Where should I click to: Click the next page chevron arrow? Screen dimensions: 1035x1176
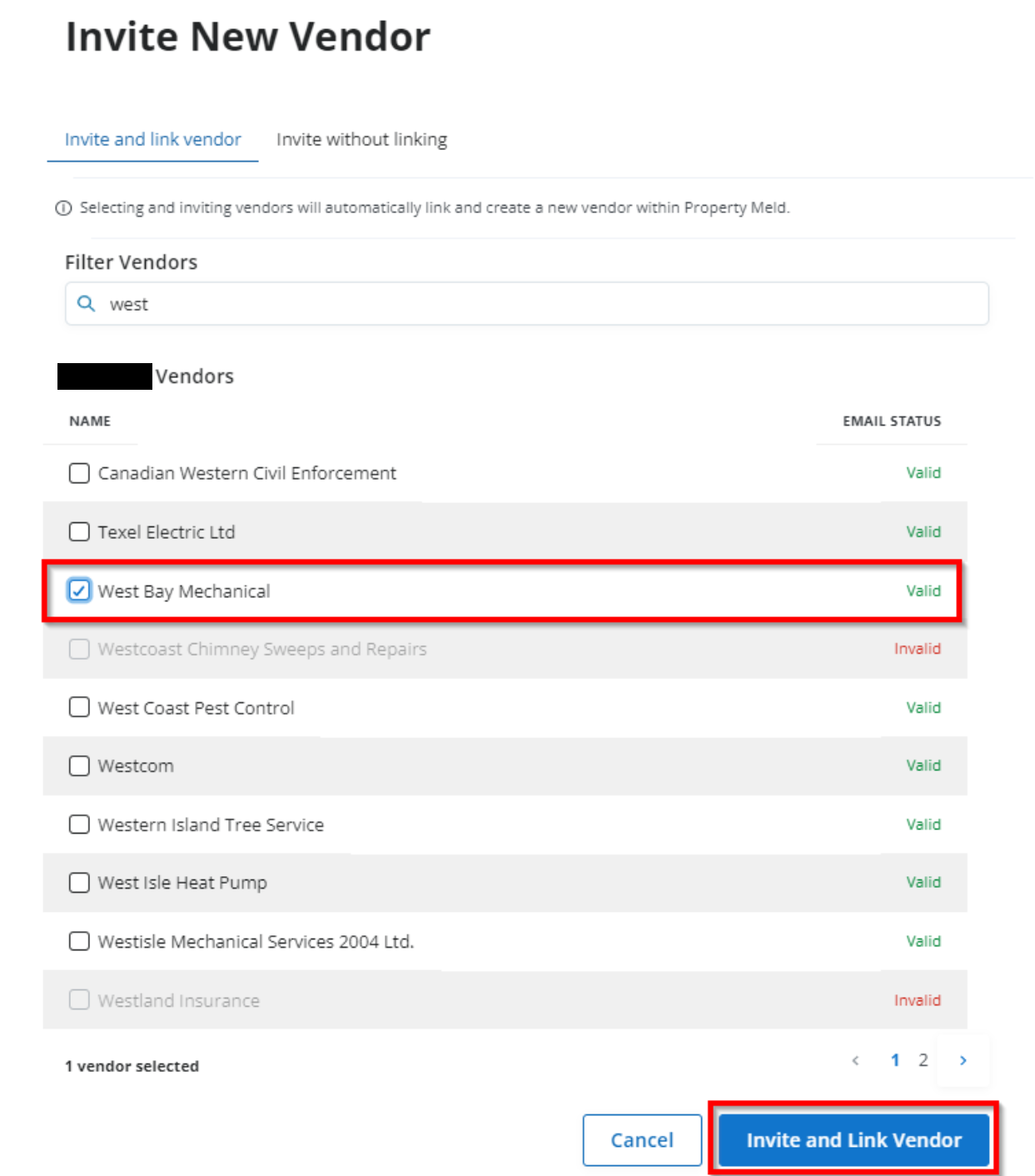click(963, 1060)
